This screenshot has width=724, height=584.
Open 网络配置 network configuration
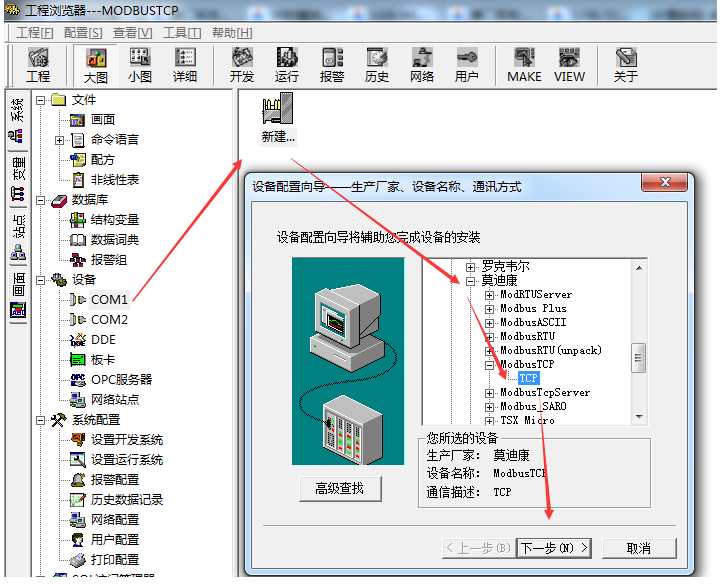115,520
